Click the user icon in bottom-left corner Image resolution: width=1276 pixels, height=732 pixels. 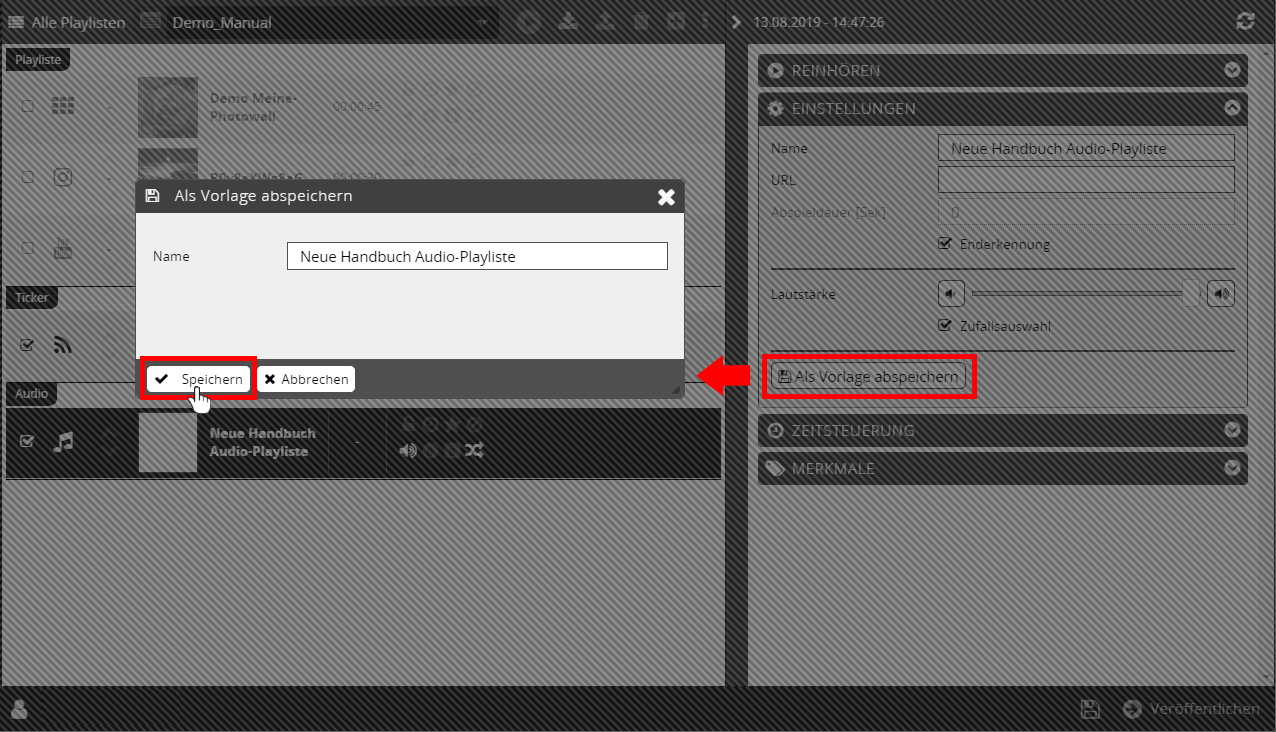[18, 710]
